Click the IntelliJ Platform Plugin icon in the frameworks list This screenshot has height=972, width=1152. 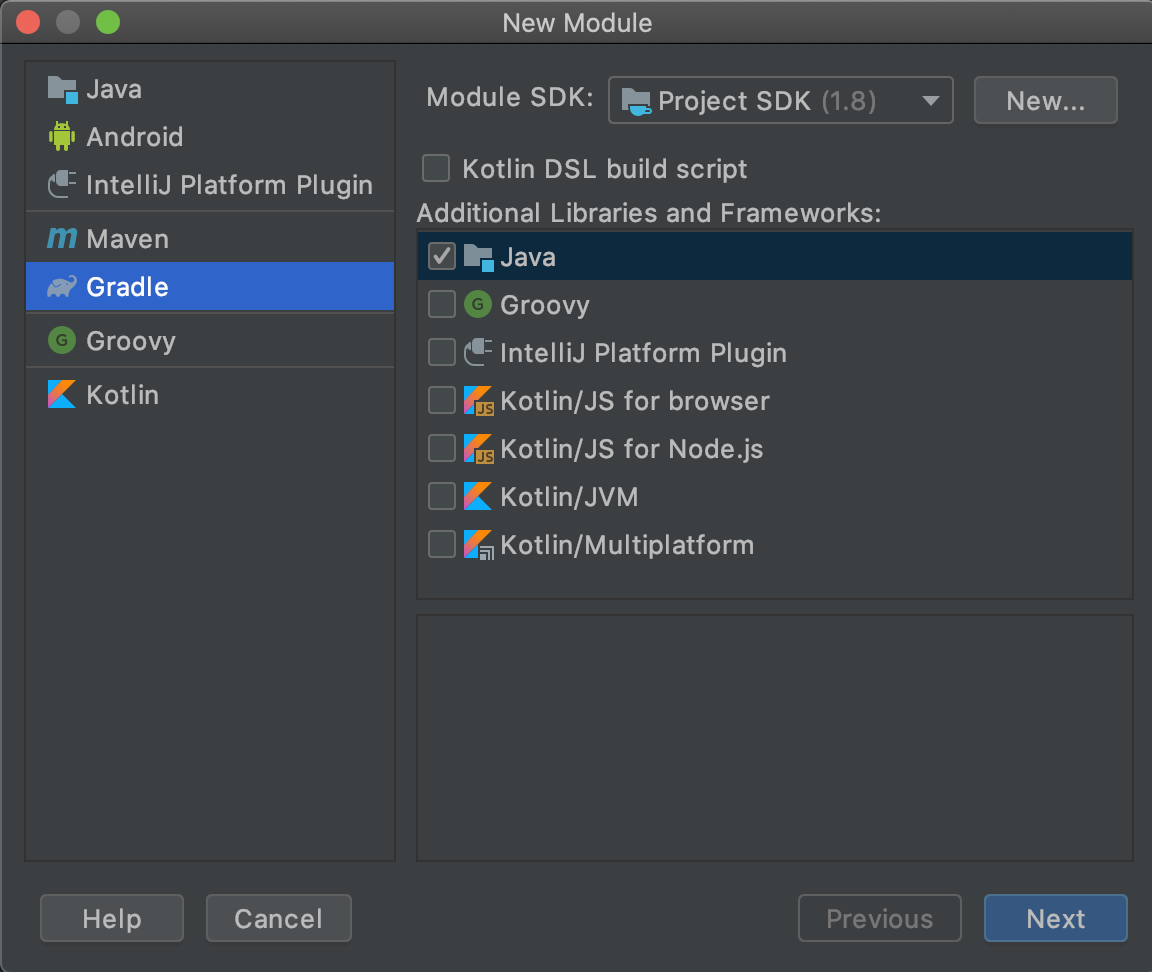tap(478, 353)
